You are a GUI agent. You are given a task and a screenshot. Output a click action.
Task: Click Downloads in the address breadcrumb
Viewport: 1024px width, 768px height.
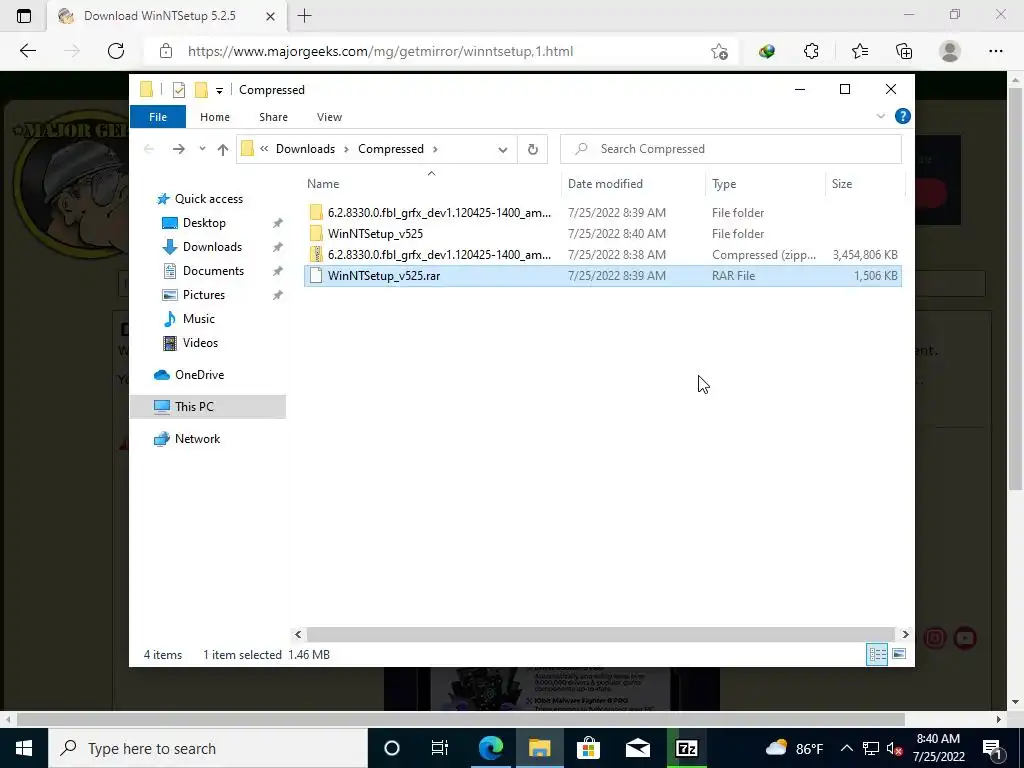tap(305, 149)
